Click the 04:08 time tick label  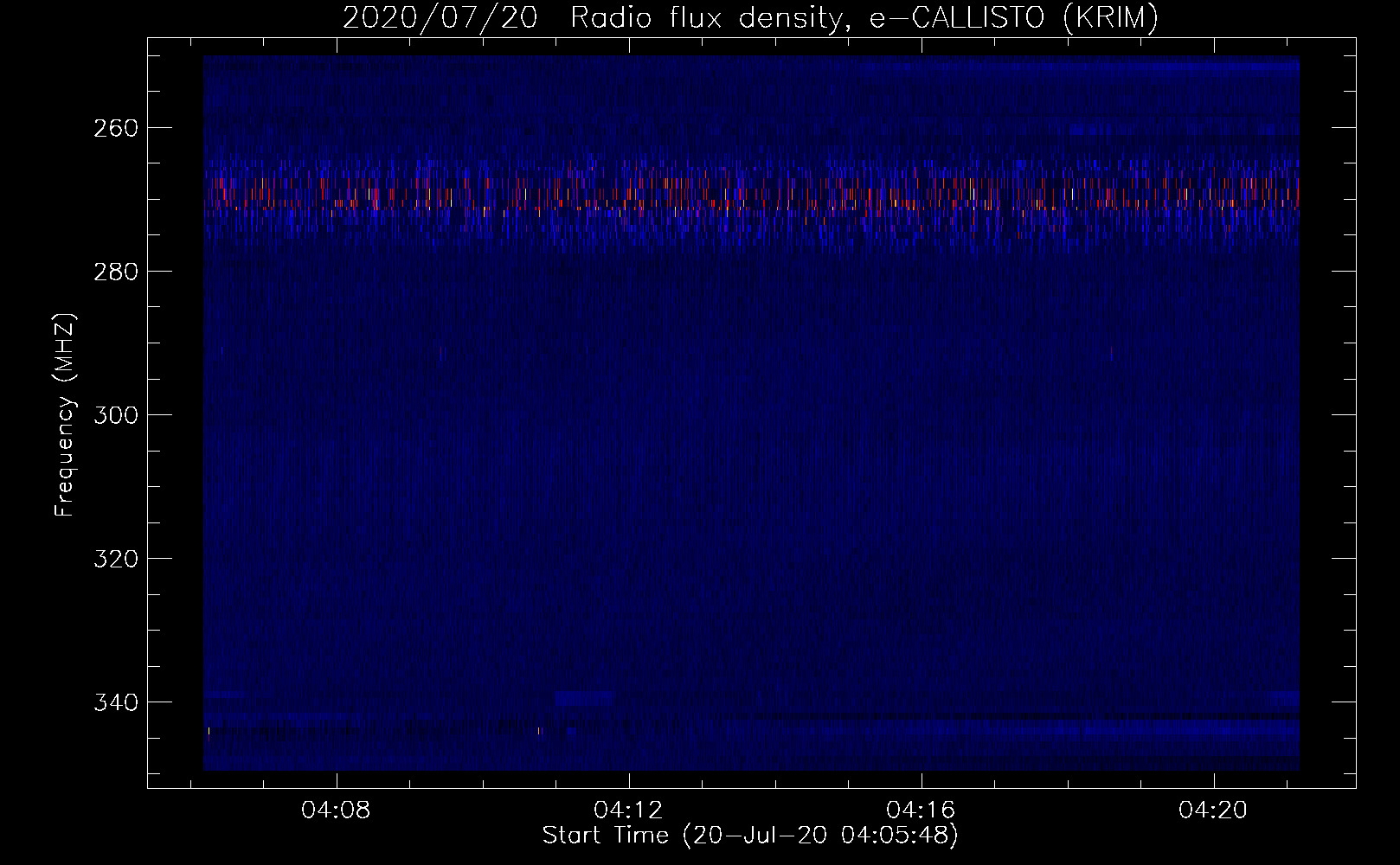(x=336, y=811)
